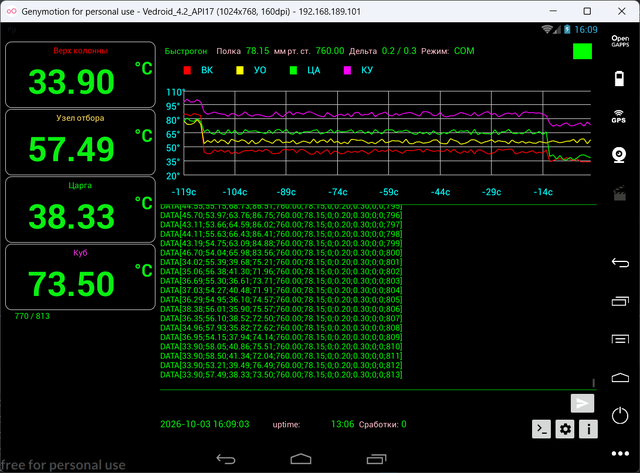
Task: Click the temperature chart area
Action: click(387, 133)
